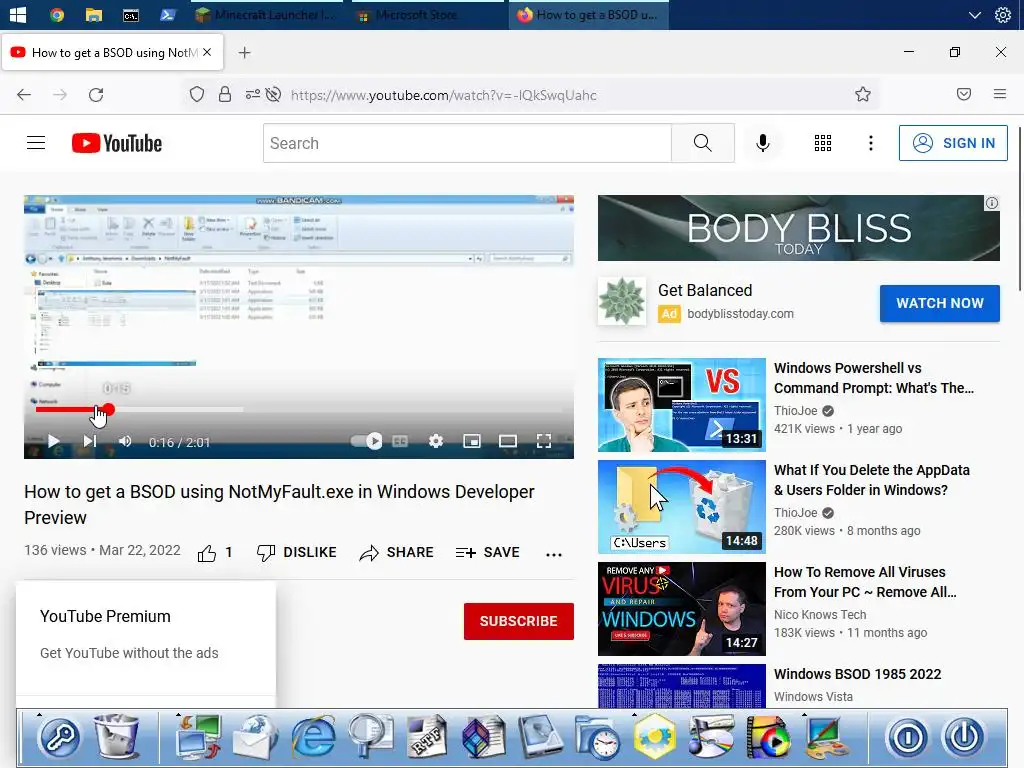This screenshot has height=768, width=1024.
Task: Enable the miniplayer mode
Action: tap(472, 441)
